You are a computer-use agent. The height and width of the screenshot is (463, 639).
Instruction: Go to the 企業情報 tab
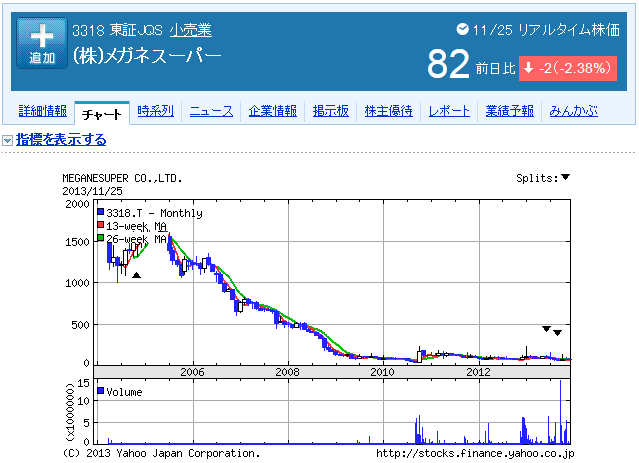273,111
